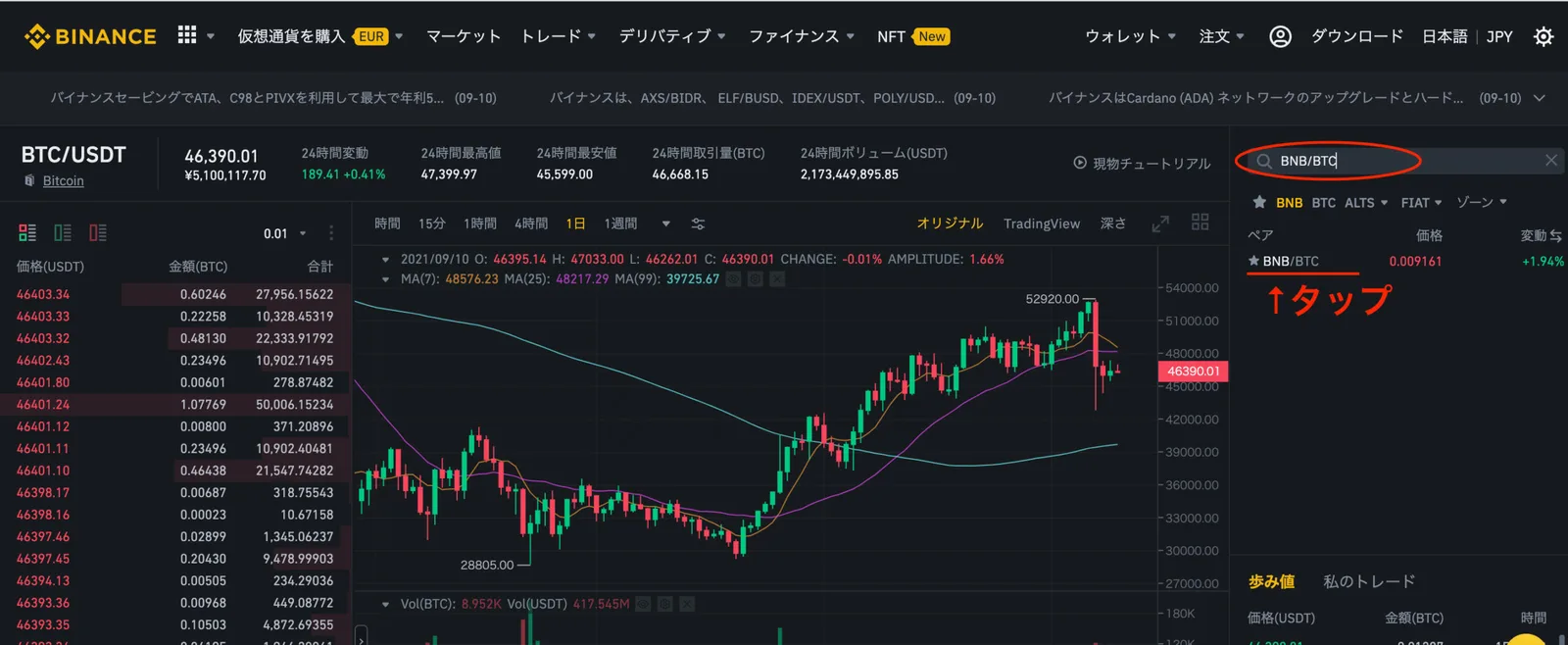Open order book three-dot options menu
Image resolution: width=1568 pixels, height=645 pixels.
[x=331, y=233]
